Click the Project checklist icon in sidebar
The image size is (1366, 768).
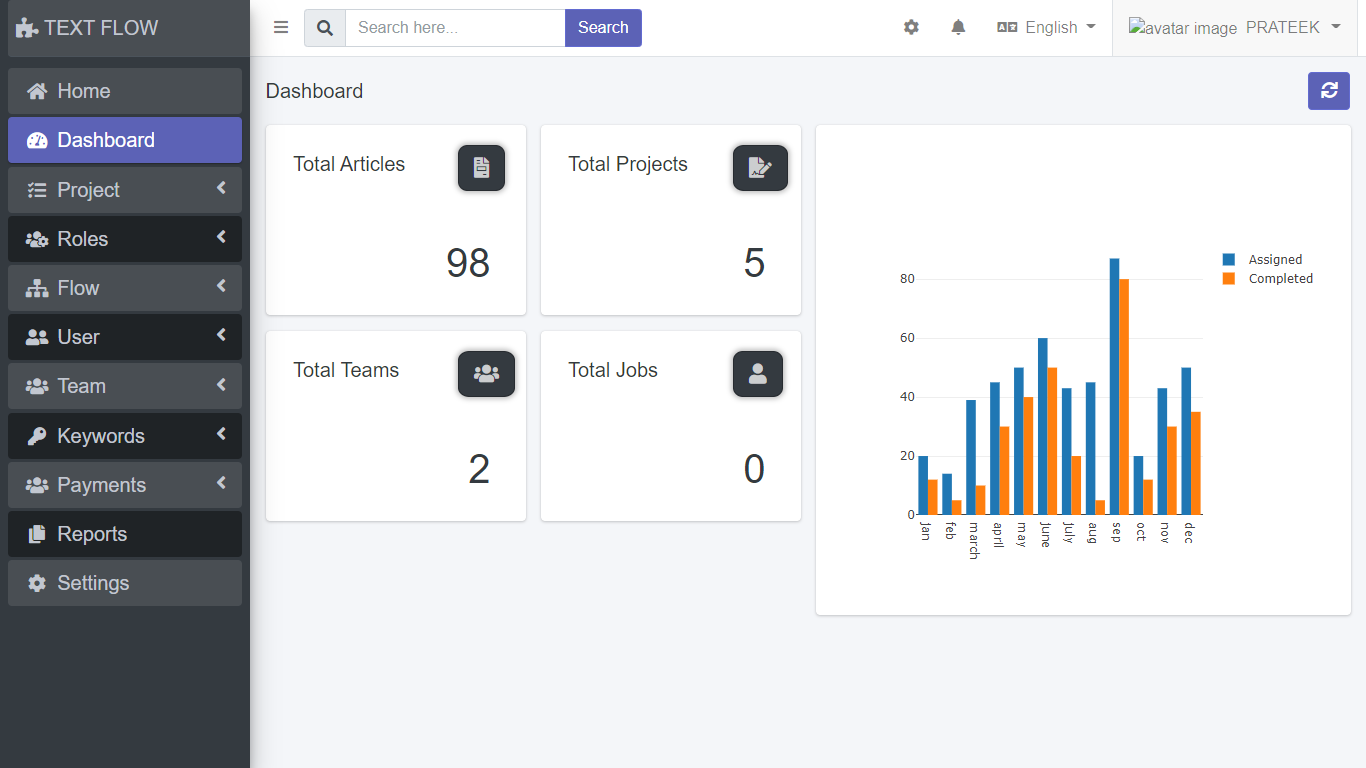tap(37, 190)
